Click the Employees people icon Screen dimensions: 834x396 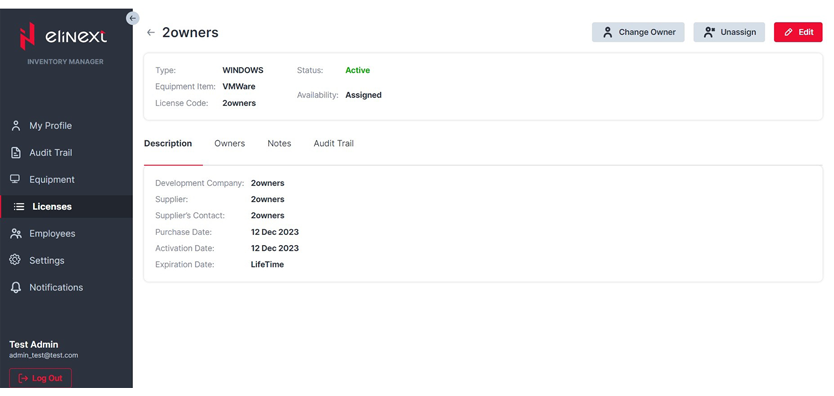16,233
